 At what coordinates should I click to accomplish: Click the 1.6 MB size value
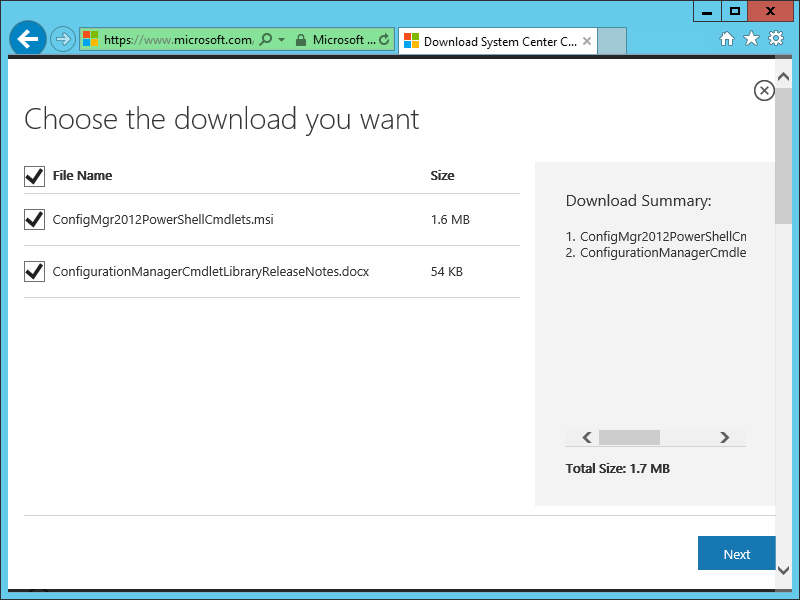450,220
